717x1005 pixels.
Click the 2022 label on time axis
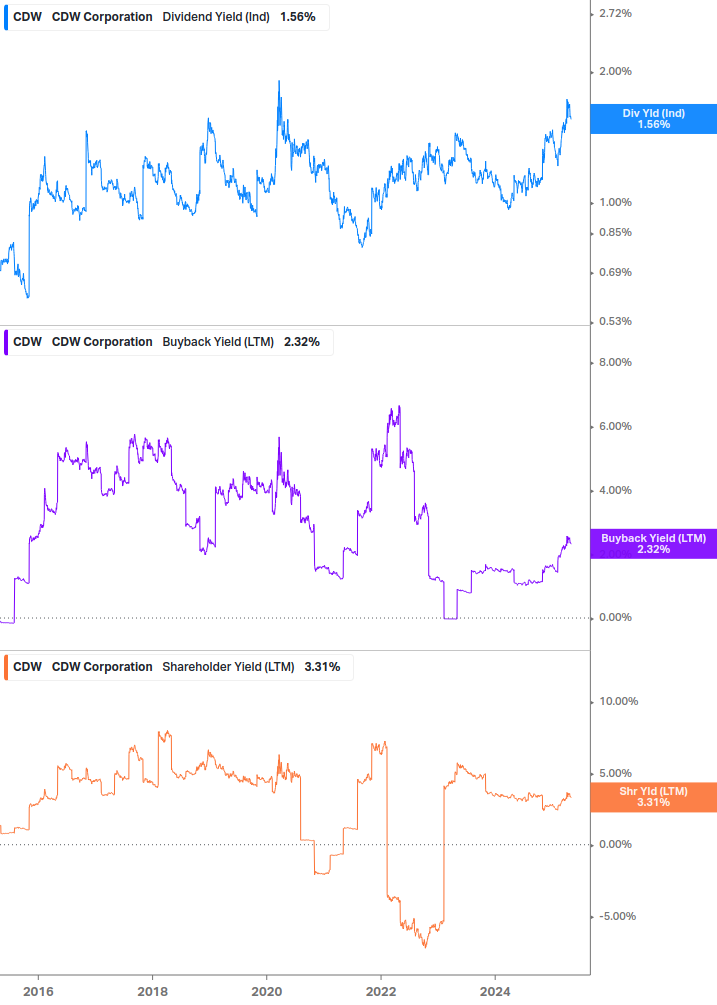[381, 992]
